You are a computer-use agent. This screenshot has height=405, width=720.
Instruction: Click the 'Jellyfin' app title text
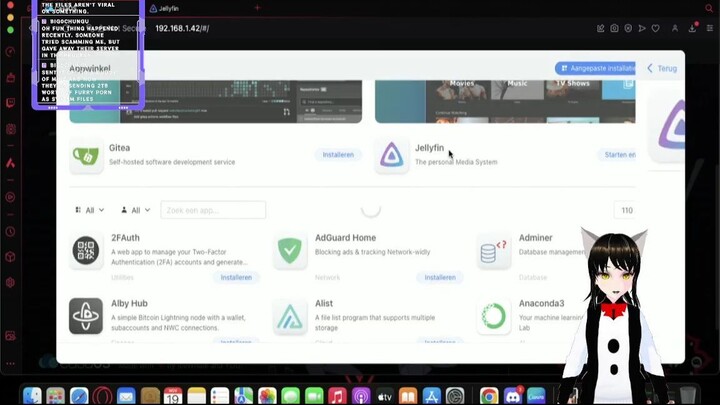click(429, 148)
